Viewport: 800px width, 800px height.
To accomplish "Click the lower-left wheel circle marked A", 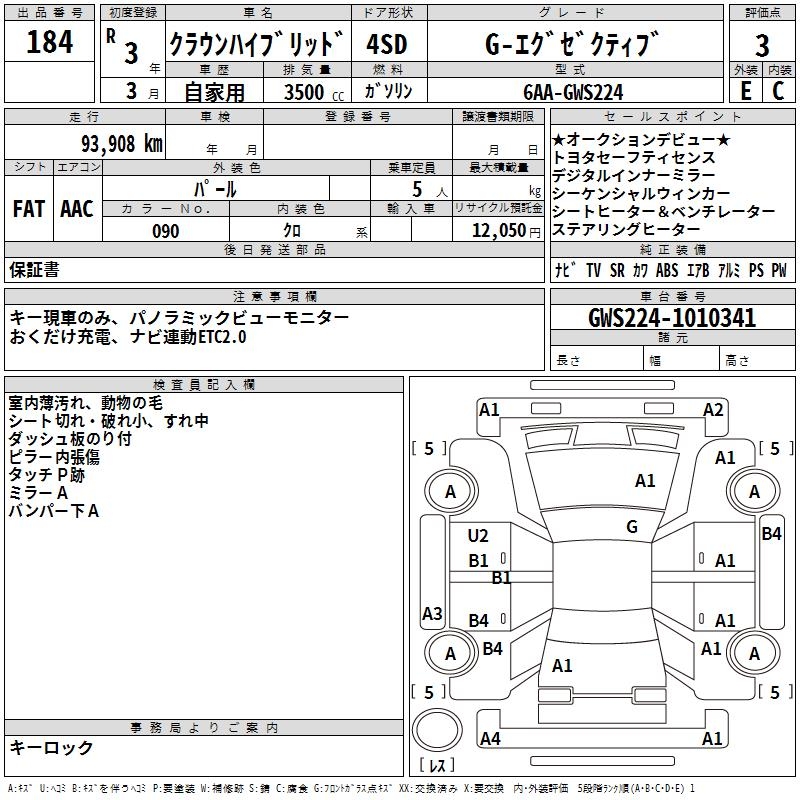I will 450,653.
